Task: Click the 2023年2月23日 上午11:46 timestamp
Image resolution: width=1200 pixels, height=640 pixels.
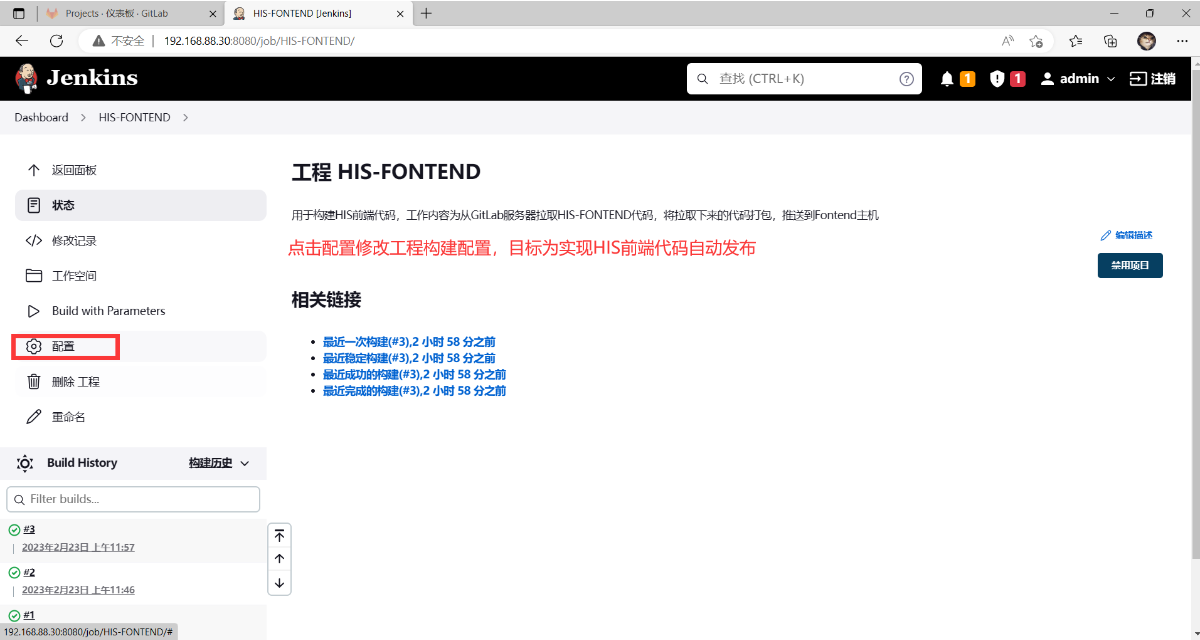Action: tap(78, 590)
